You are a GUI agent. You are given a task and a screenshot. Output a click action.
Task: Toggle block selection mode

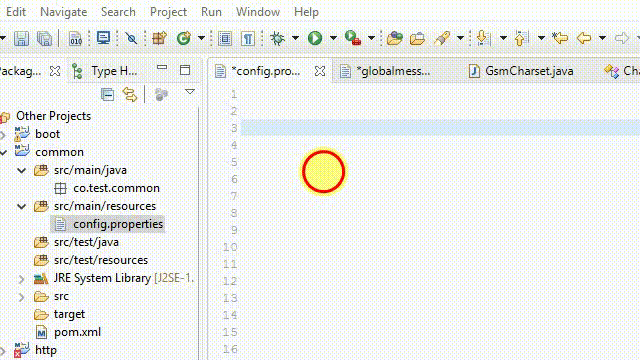click(225, 39)
